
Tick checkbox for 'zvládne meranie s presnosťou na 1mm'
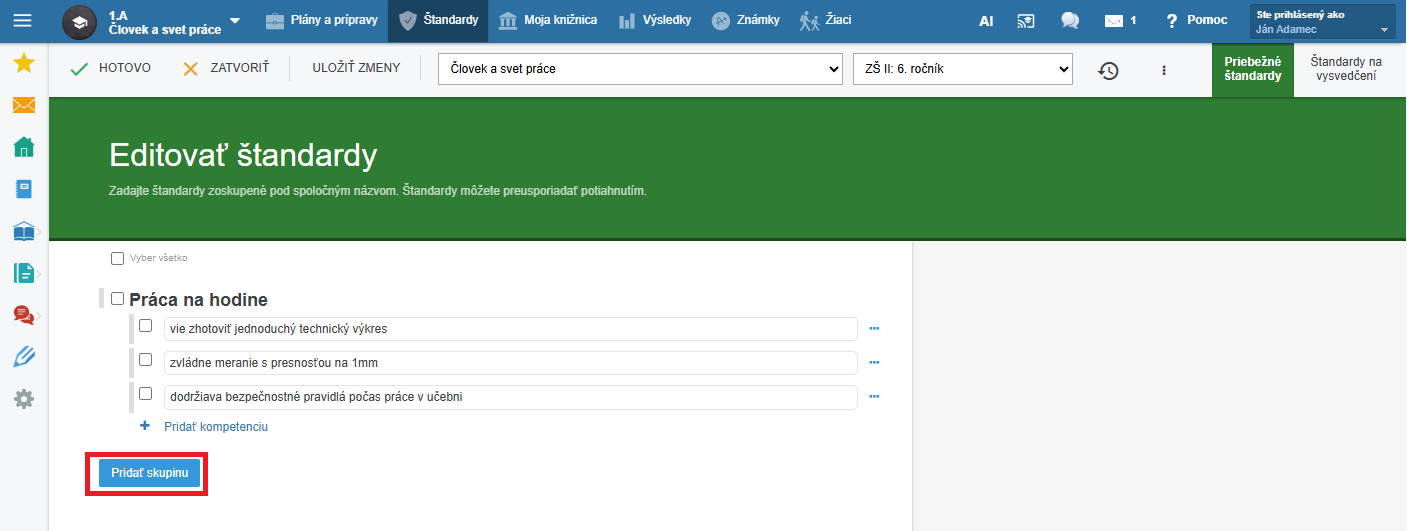(145, 361)
